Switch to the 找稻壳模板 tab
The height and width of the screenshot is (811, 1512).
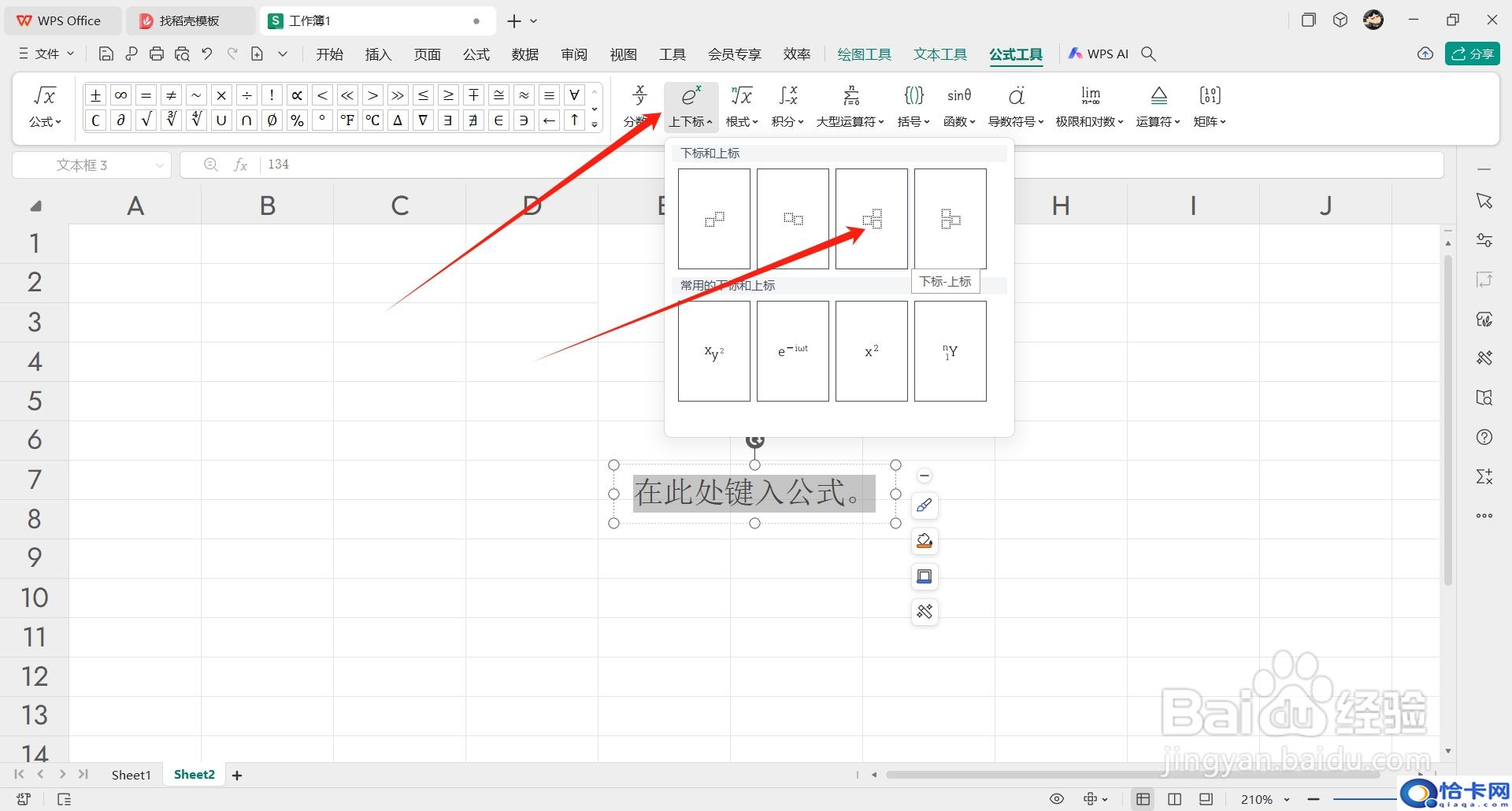click(190, 21)
